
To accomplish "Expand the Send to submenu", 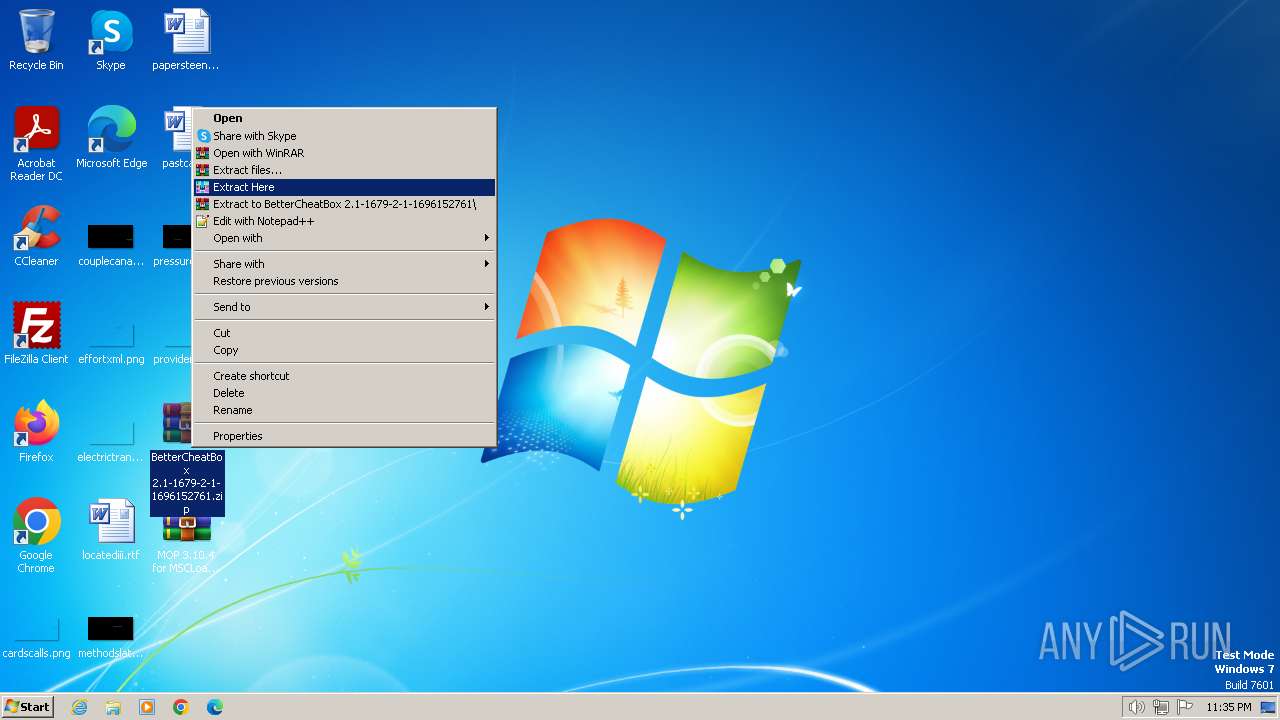I will (x=344, y=307).
